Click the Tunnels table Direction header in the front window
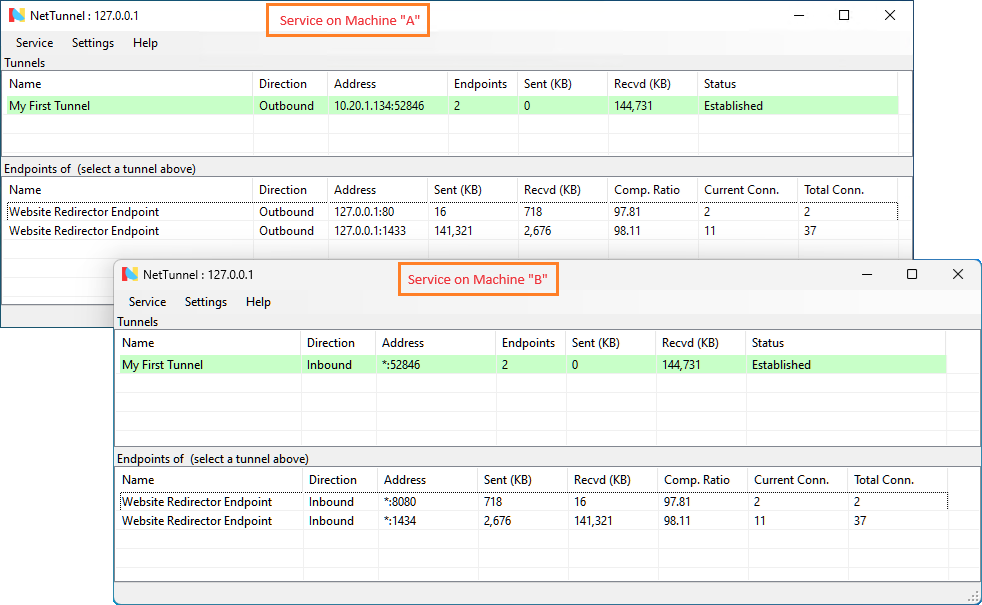 click(x=331, y=343)
